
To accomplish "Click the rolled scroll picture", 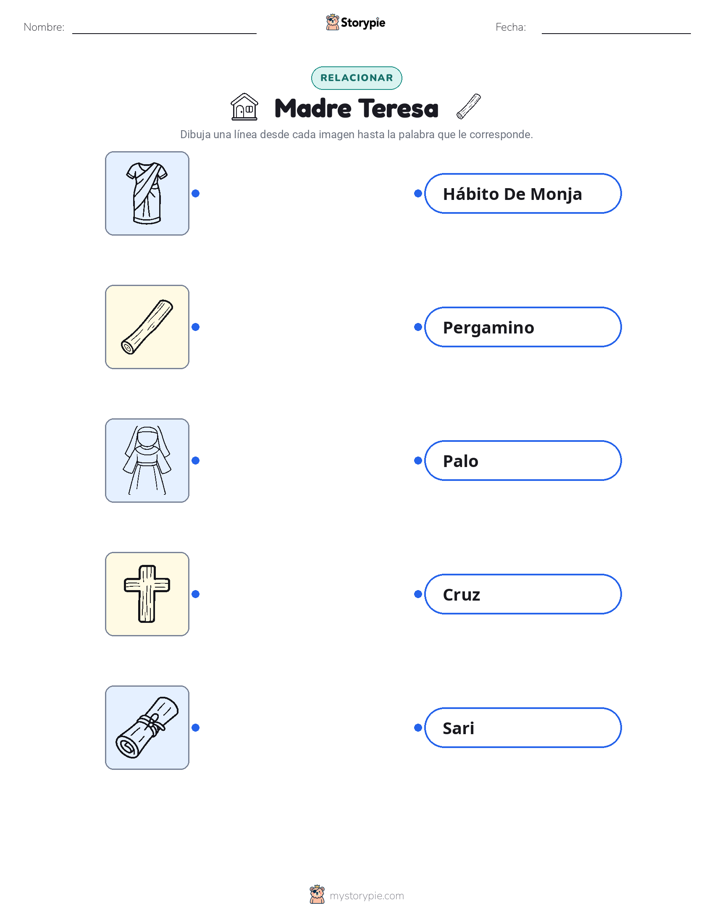I will [x=147, y=727].
